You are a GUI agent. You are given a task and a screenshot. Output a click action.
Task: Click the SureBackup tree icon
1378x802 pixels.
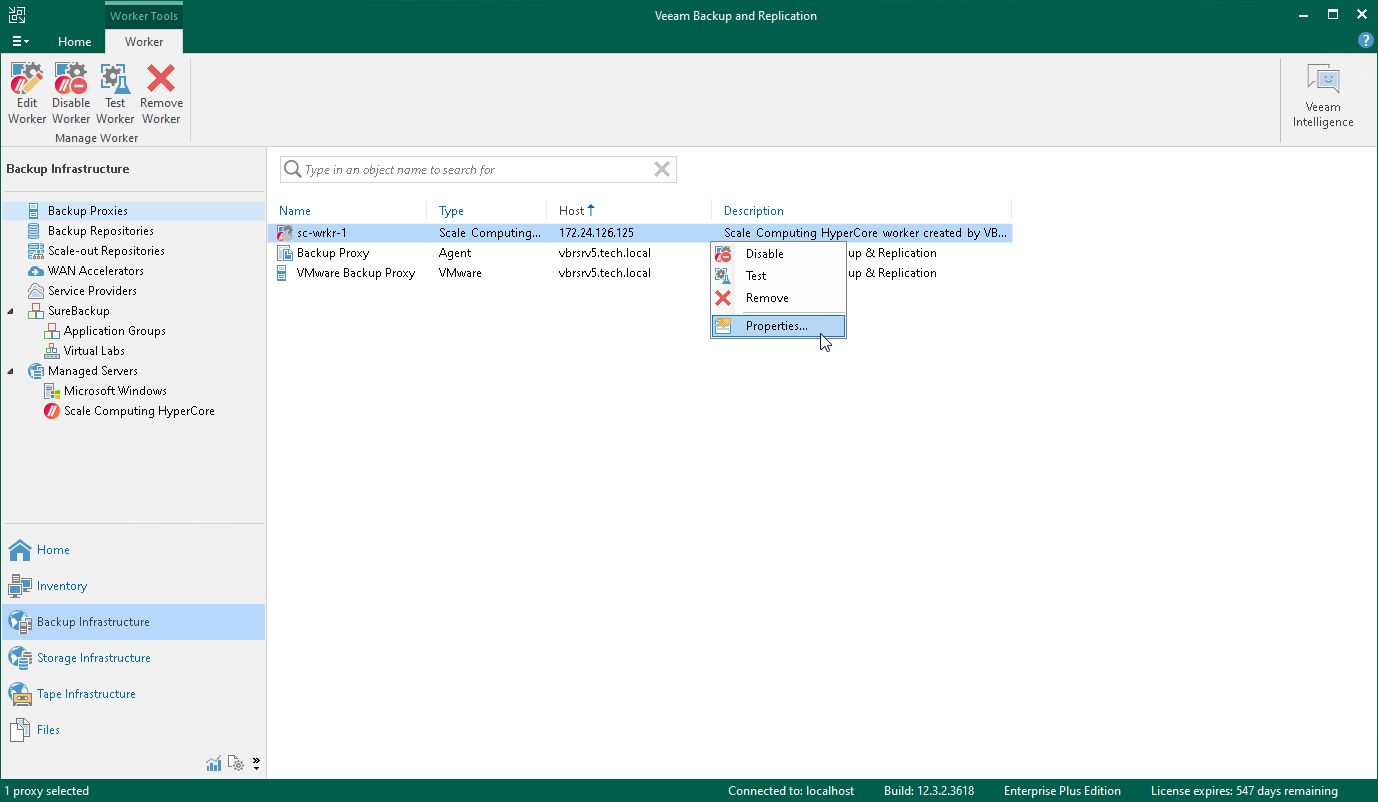[x=35, y=311]
